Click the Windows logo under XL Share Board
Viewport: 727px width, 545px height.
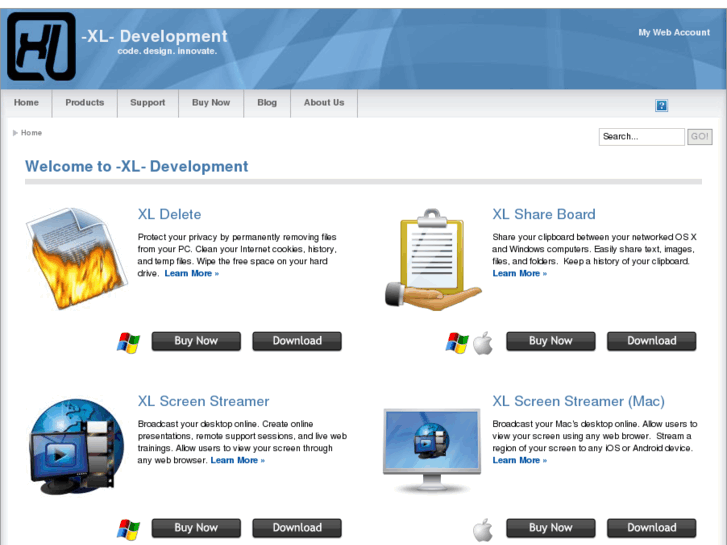457,343
